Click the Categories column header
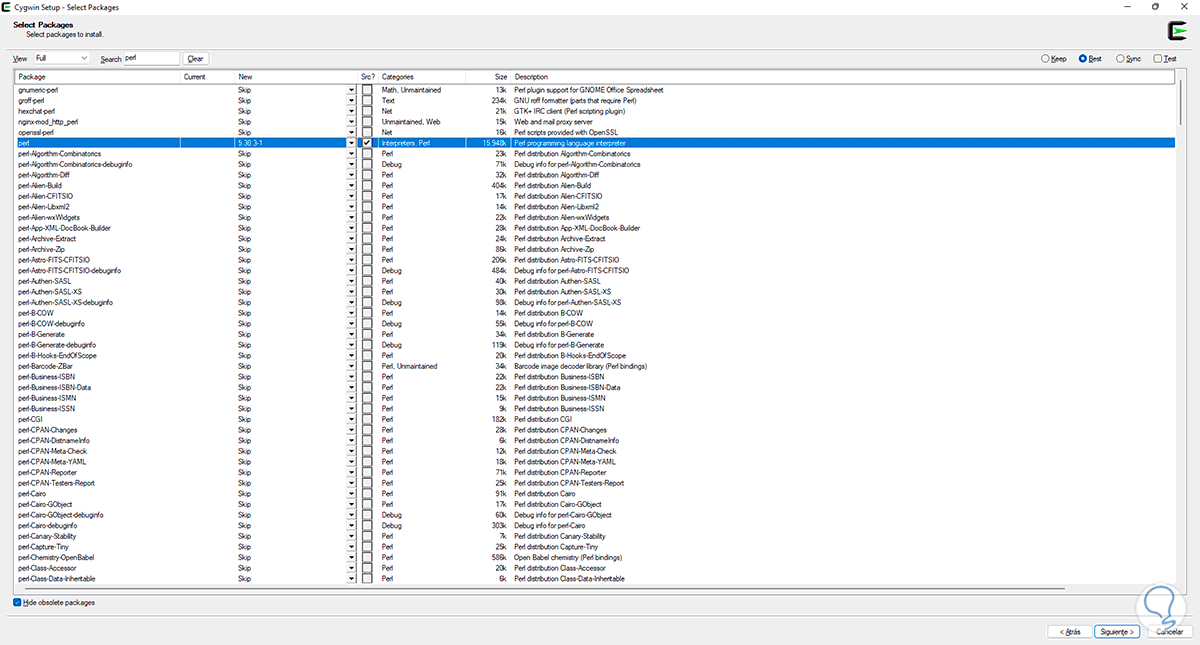Screen dimensions: 1200x645 (422, 77)
